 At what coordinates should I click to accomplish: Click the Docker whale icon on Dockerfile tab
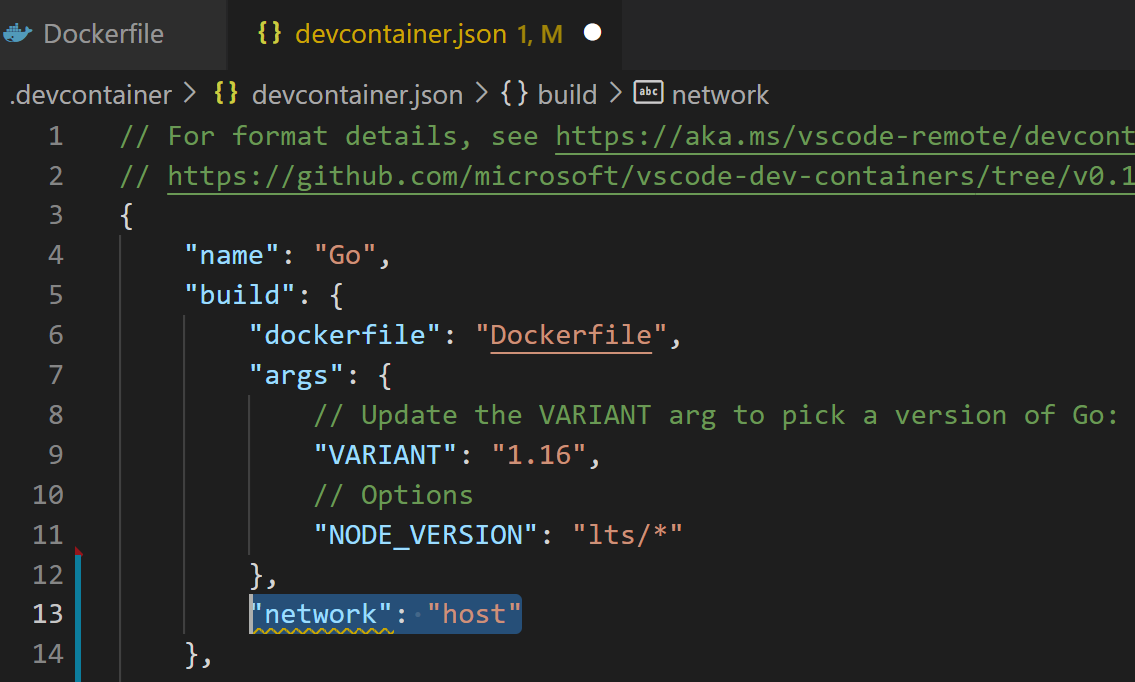coord(18,33)
